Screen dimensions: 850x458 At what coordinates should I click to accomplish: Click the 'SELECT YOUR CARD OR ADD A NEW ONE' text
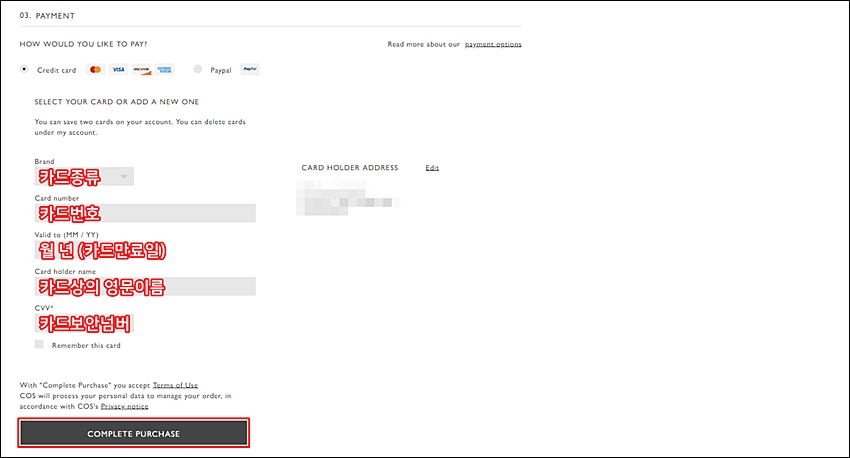tap(117, 102)
